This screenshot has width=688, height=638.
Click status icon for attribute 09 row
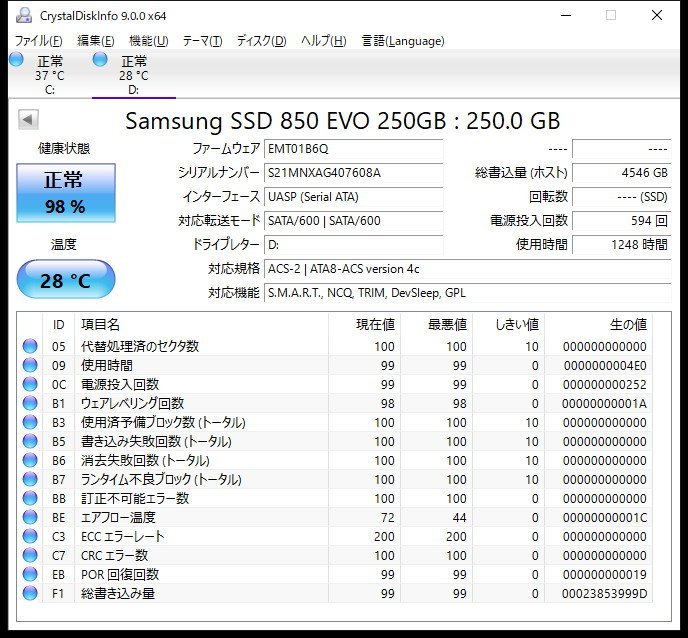click(x=30, y=365)
